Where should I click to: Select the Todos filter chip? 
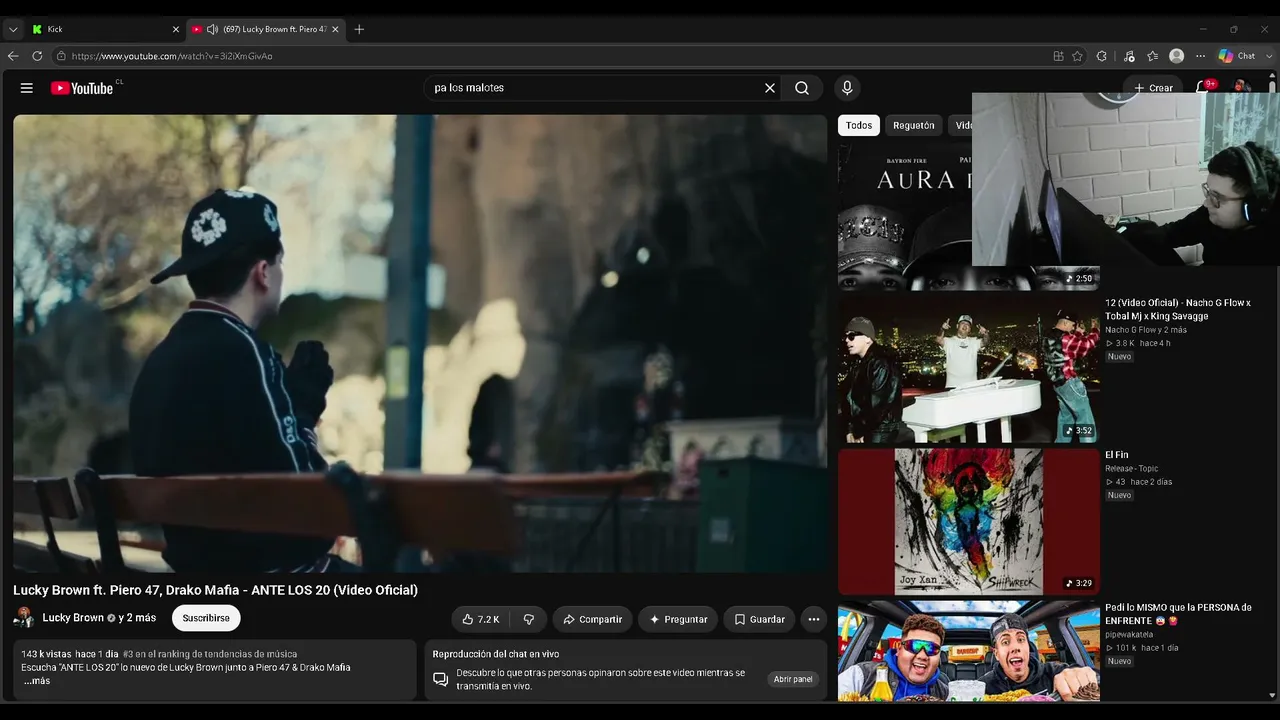coord(859,125)
